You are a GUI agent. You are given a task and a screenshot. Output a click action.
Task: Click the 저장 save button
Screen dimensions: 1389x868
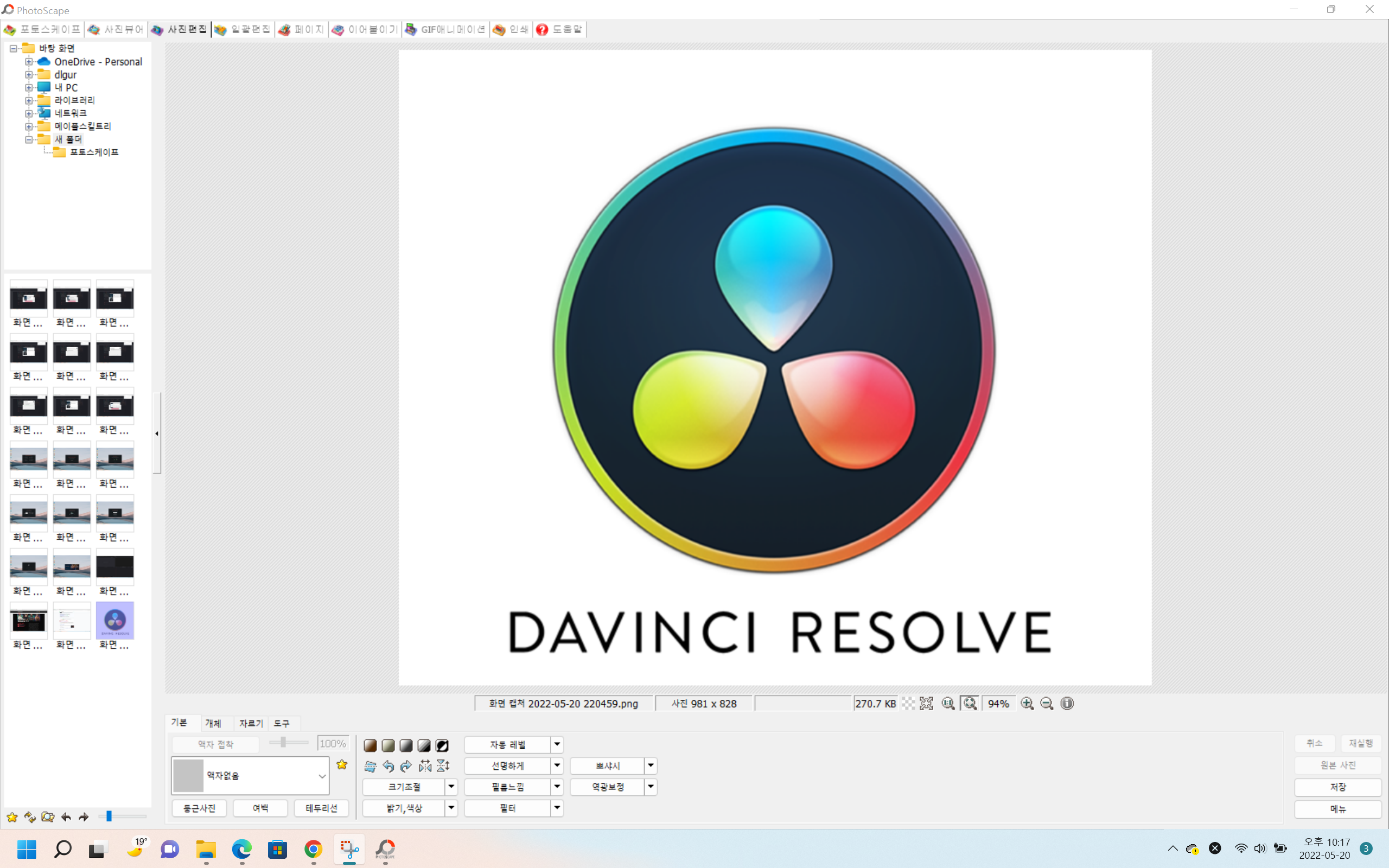[1338, 787]
